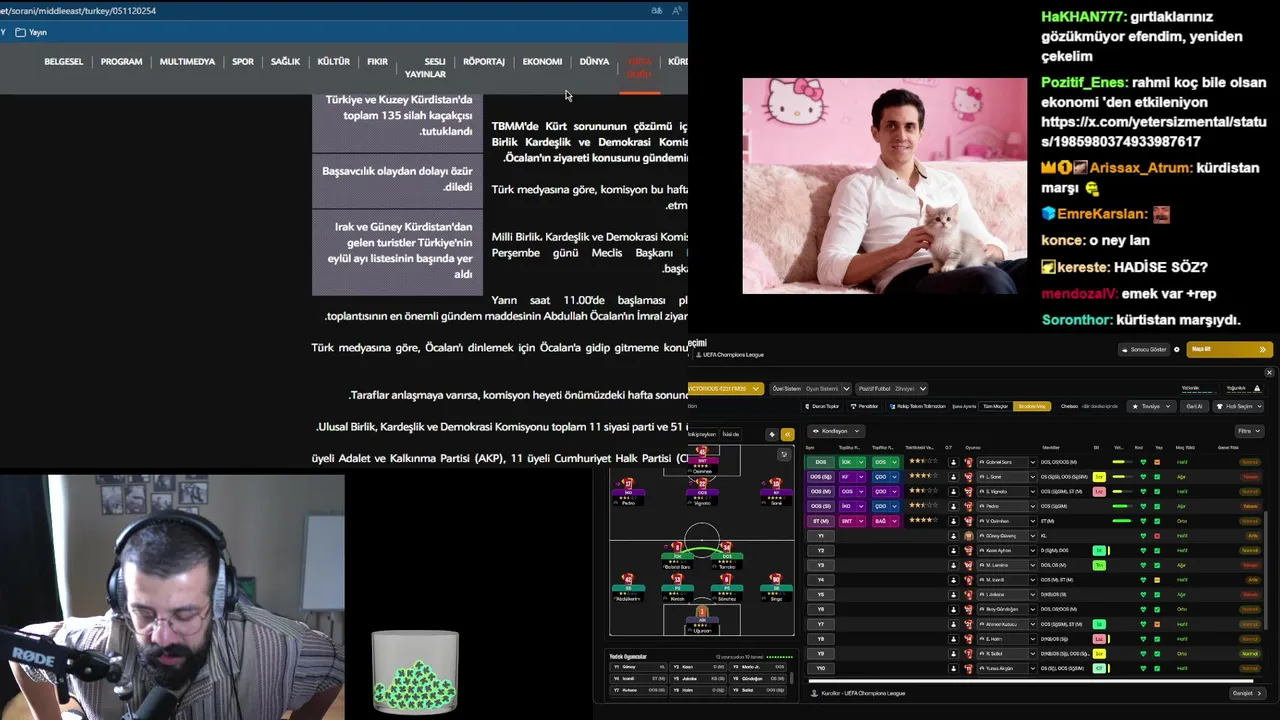Switch to the İkisi de tab
The height and width of the screenshot is (720, 1280).
731,434
